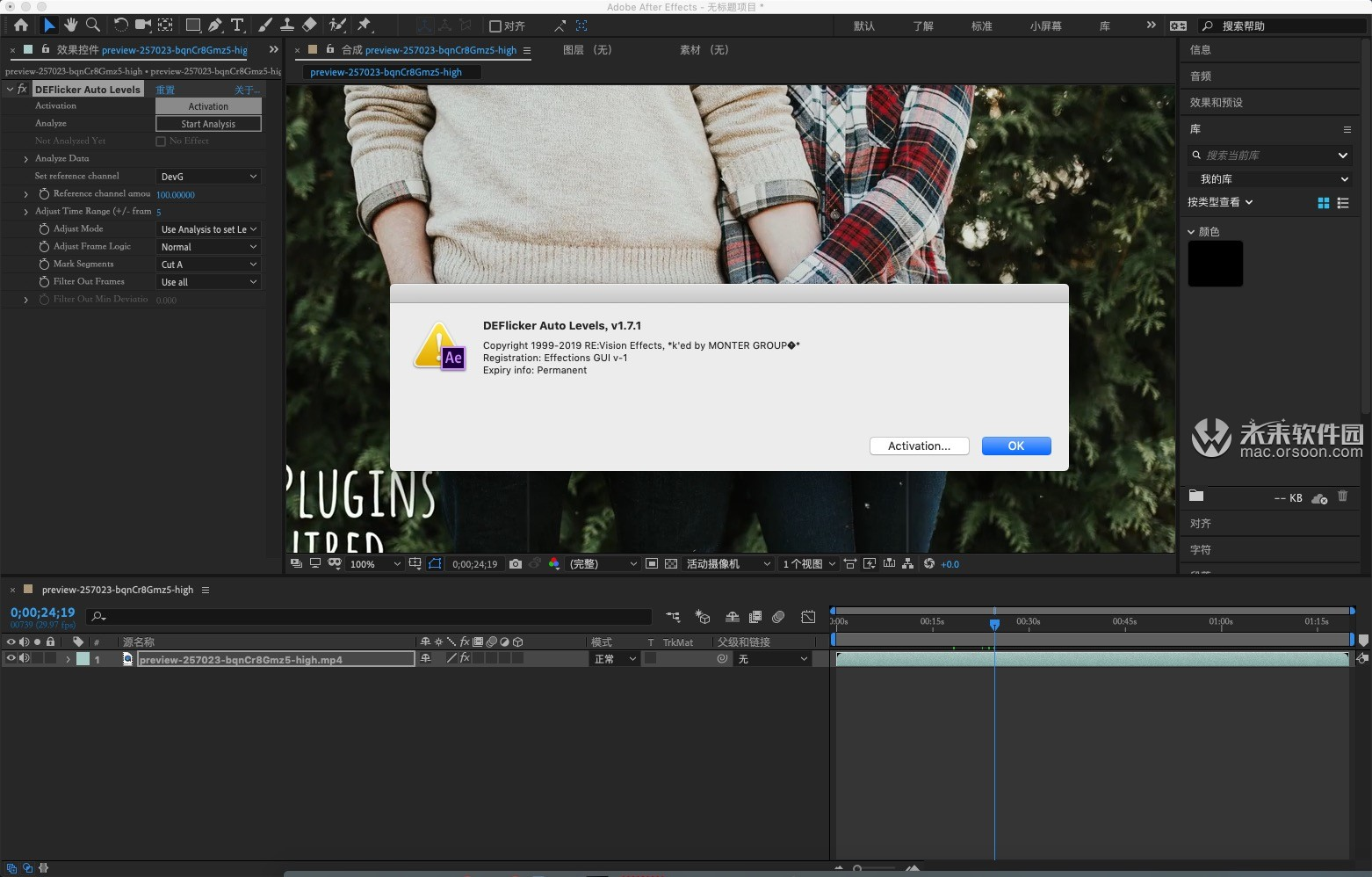Click Start Analysis button

pos(208,124)
